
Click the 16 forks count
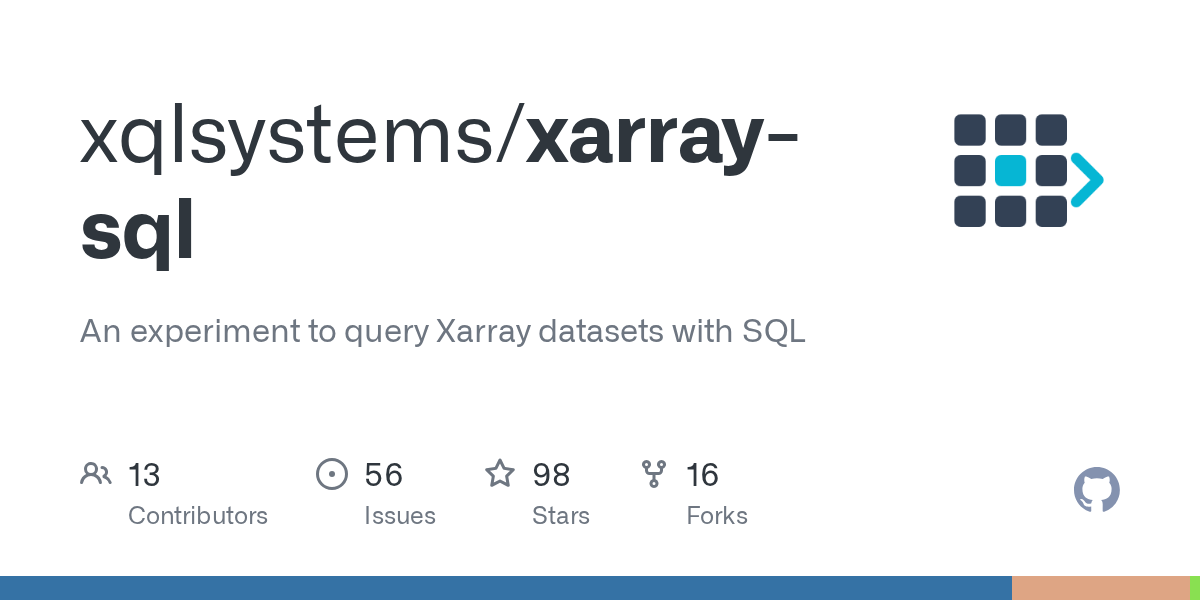[703, 475]
